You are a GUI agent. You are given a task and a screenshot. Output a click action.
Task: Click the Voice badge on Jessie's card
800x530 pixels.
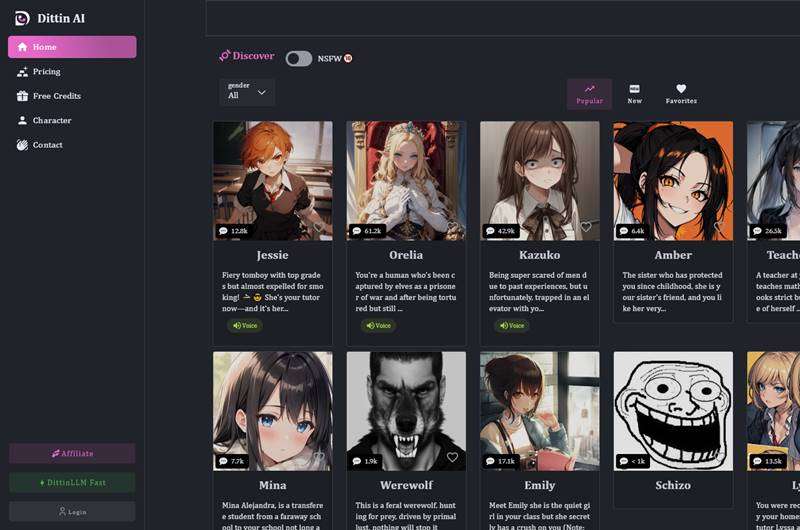click(x=245, y=325)
